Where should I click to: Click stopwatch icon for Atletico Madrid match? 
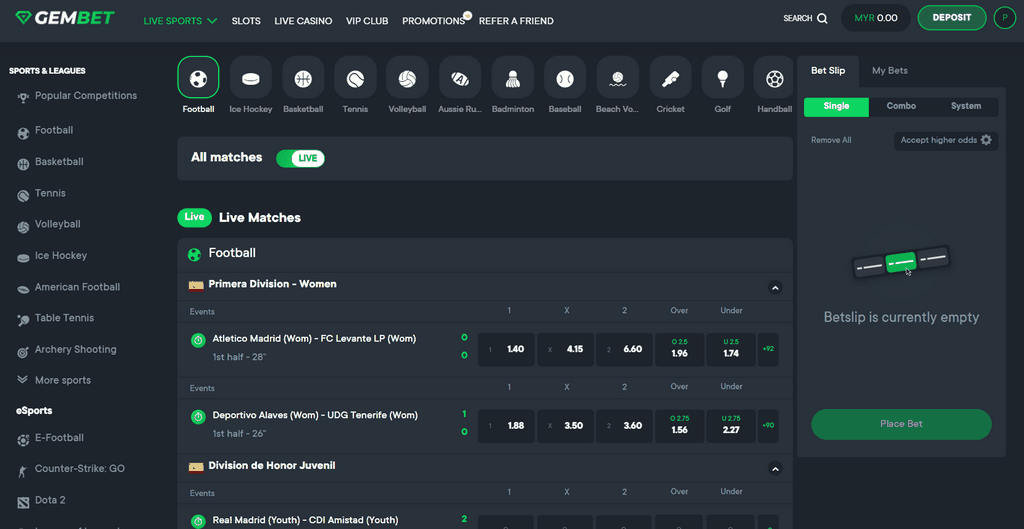(198, 340)
